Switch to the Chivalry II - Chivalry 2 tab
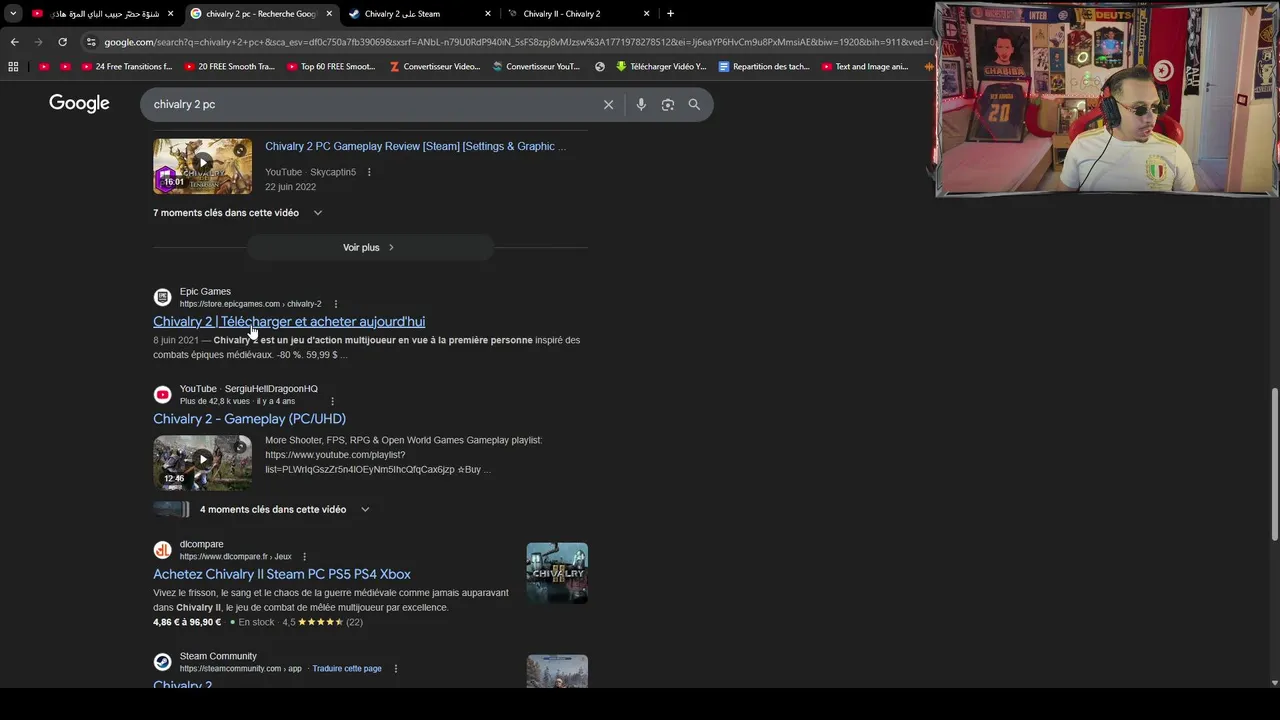1280x720 pixels. pyautogui.click(x=577, y=14)
